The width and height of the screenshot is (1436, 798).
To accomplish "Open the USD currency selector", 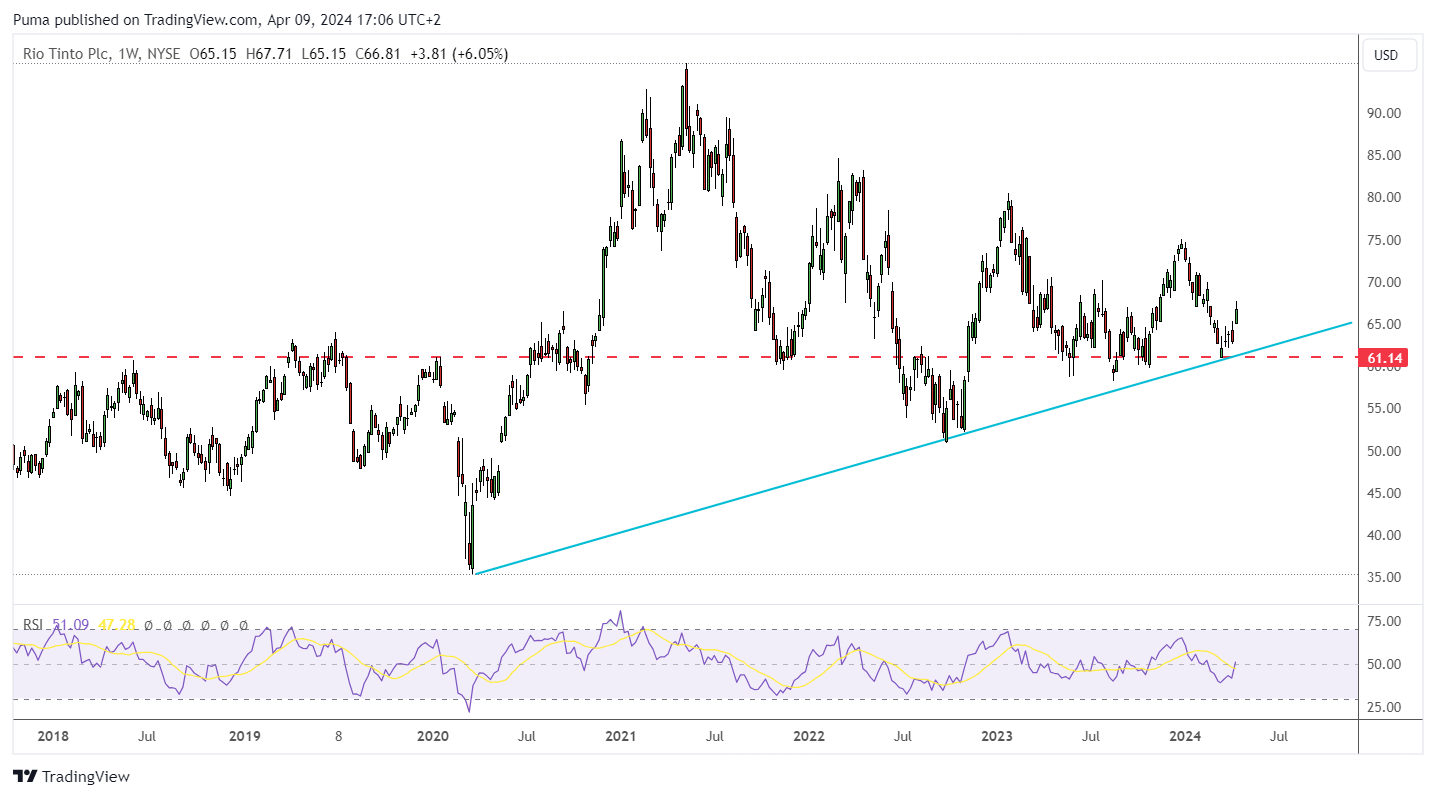I will point(1386,55).
